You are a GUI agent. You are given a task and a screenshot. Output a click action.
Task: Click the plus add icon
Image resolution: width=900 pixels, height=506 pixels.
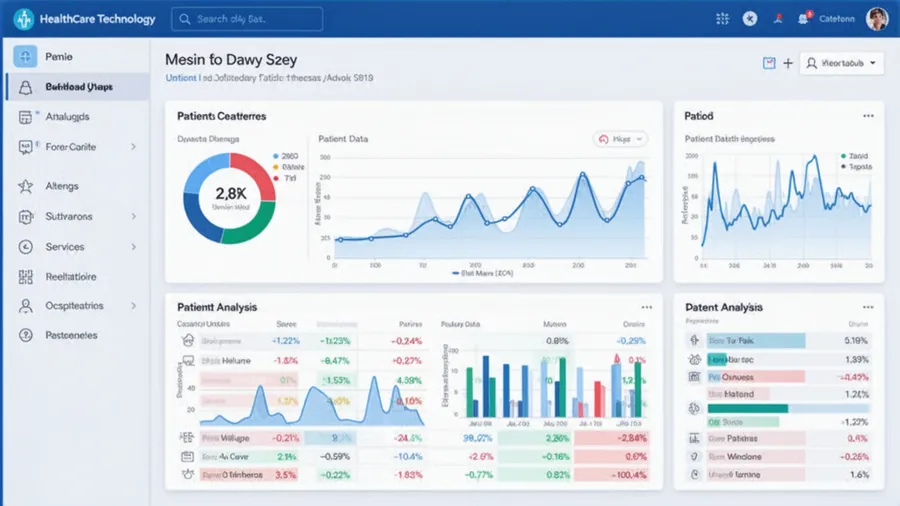[788, 63]
